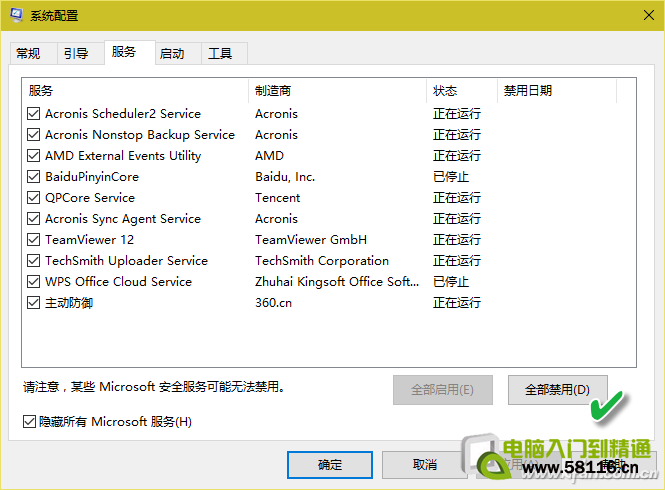Click manufacturer cell Tencent
This screenshot has height=490, width=665.
(x=277, y=198)
